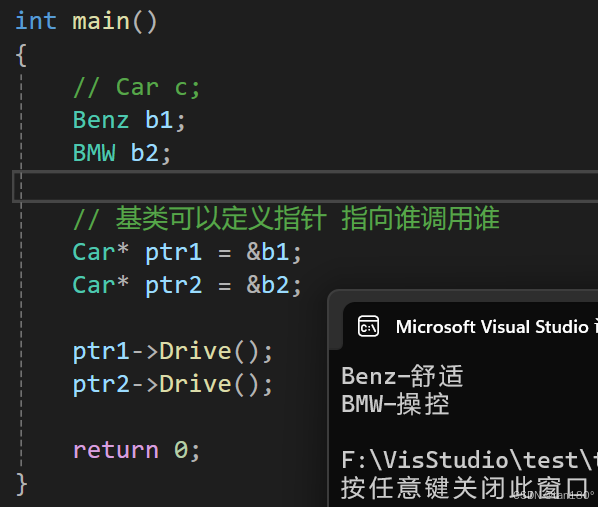Image resolution: width=598 pixels, height=507 pixels.
Task: Click the 'BMW' type in b2 declaration
Action: [x=94, y=153]
